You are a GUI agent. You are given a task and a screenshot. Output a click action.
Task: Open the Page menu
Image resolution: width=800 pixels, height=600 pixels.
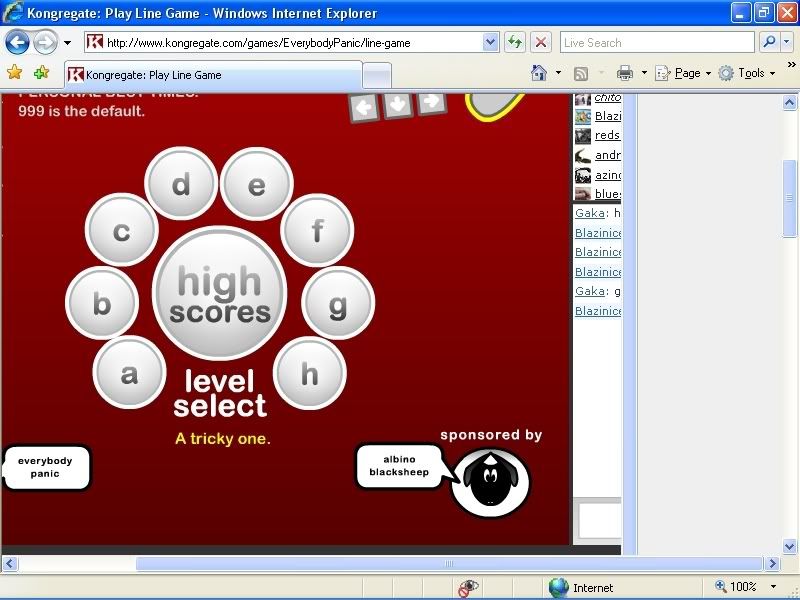coord(683,73)
